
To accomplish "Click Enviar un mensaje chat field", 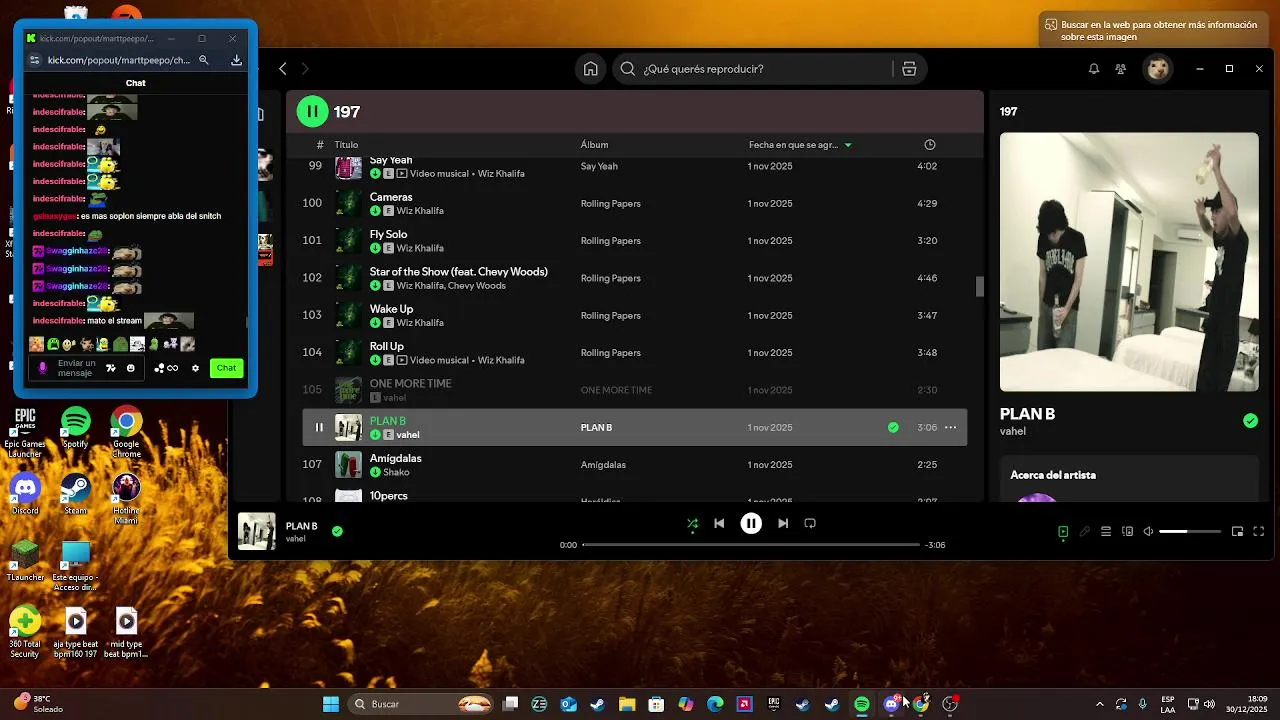I will coord(77,368).
